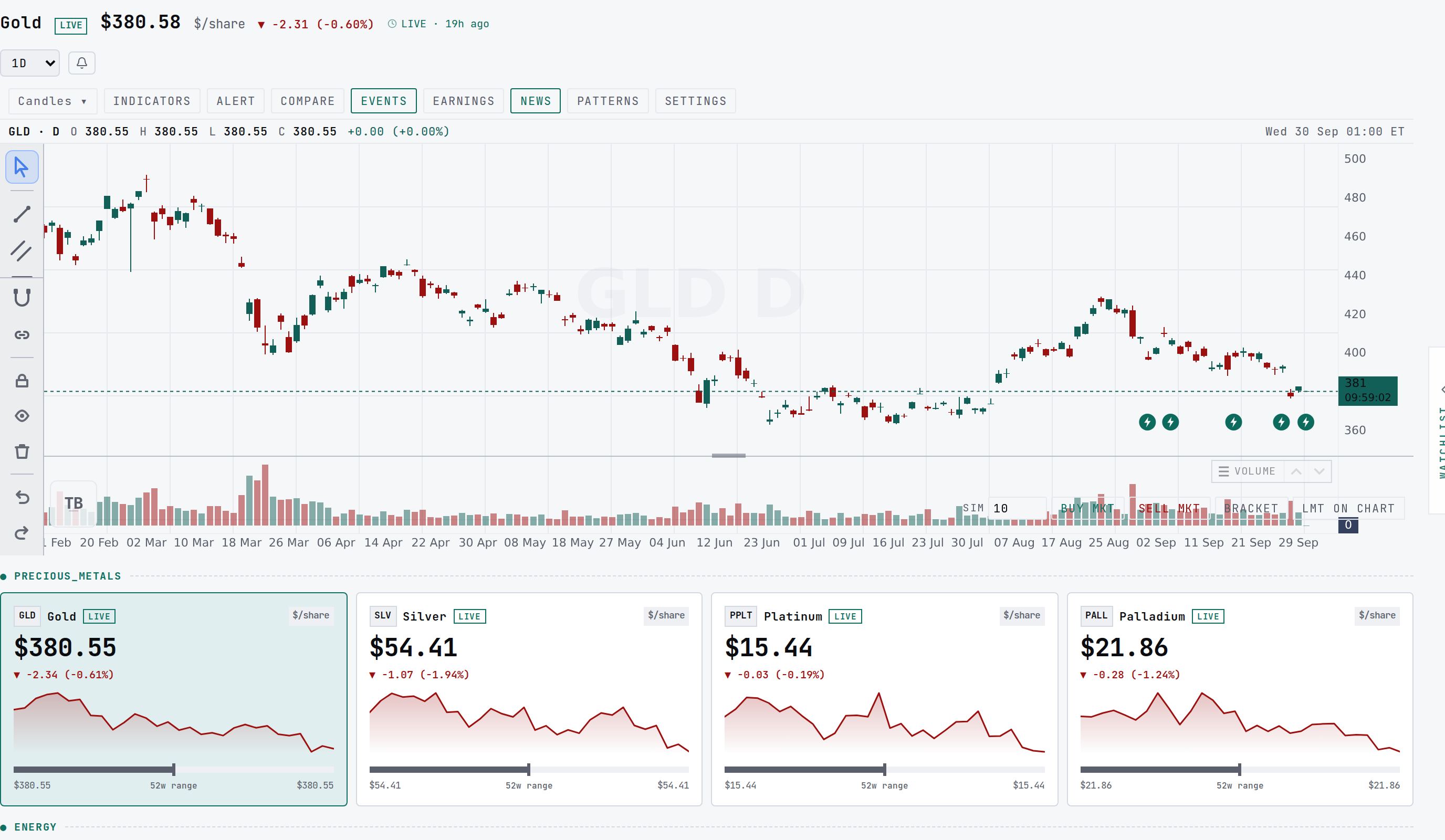Click the Silver card 52w range bar

click(529, 770)
